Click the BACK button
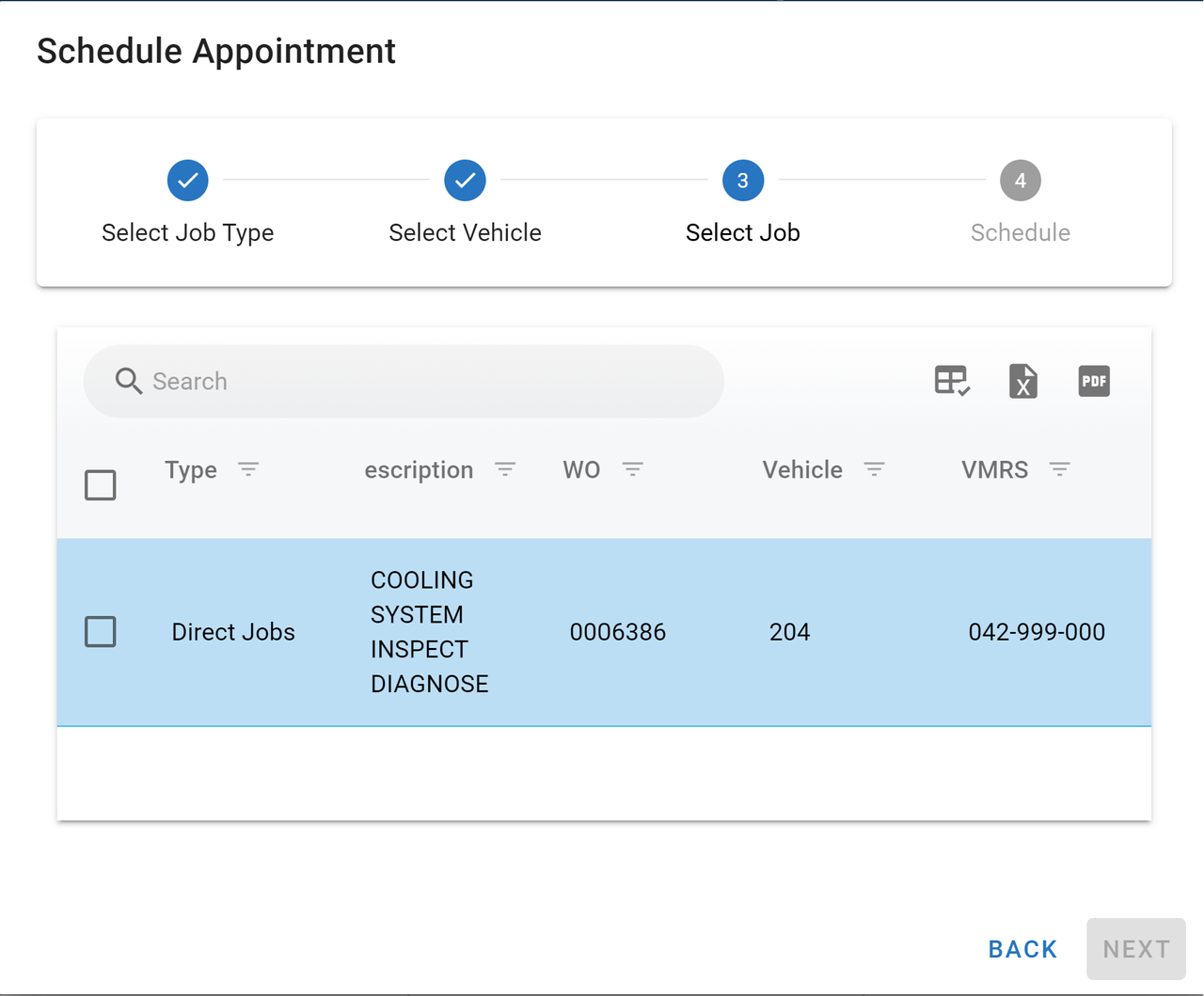The width and height of the screenshot is (1204, 996). 1022,949
